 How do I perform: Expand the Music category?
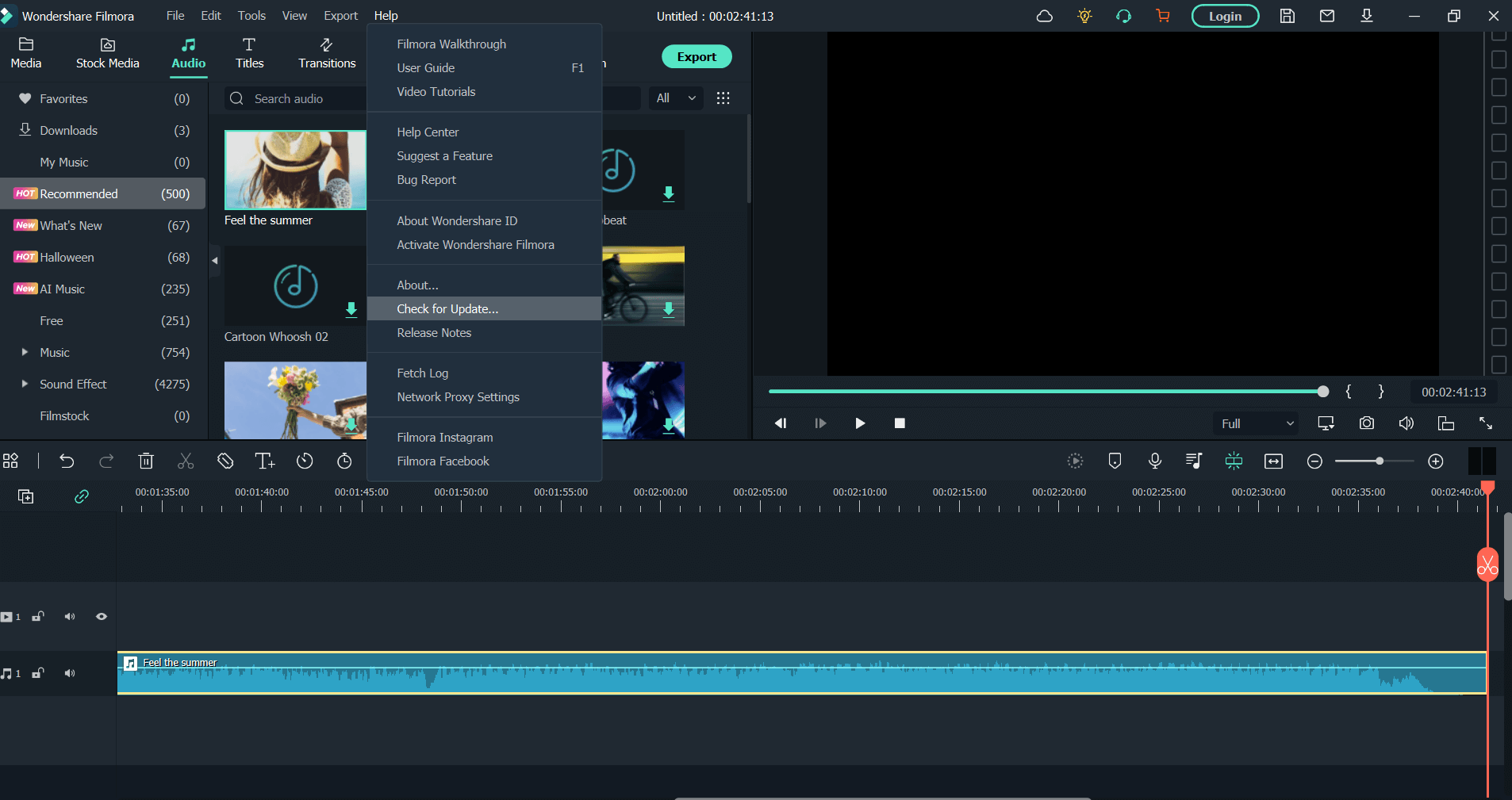[x=25, y=352]
